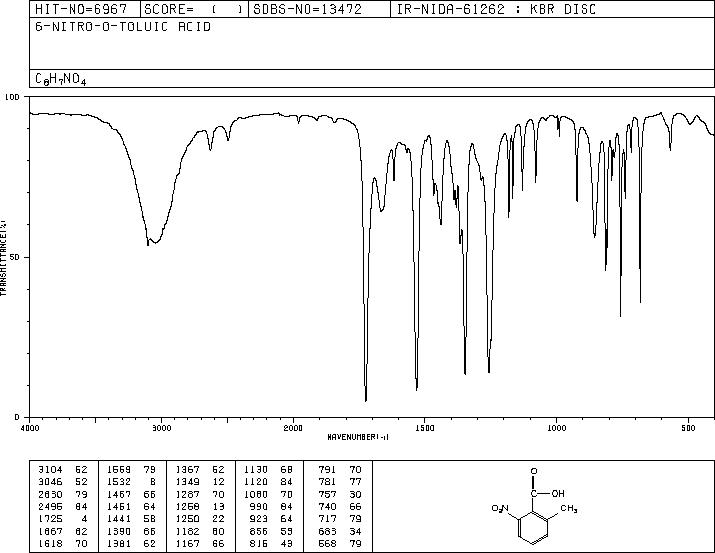Screen dimensions: 715x553
Task: Click the WAVENUMBER axis title
Action: (x=358, y=437)
